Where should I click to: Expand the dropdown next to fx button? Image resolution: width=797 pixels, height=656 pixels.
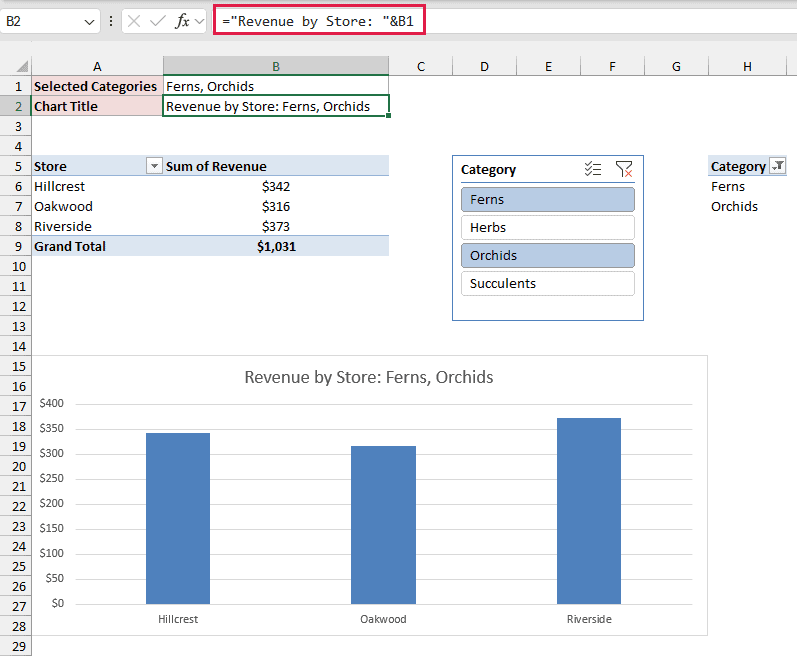(199, 21)
